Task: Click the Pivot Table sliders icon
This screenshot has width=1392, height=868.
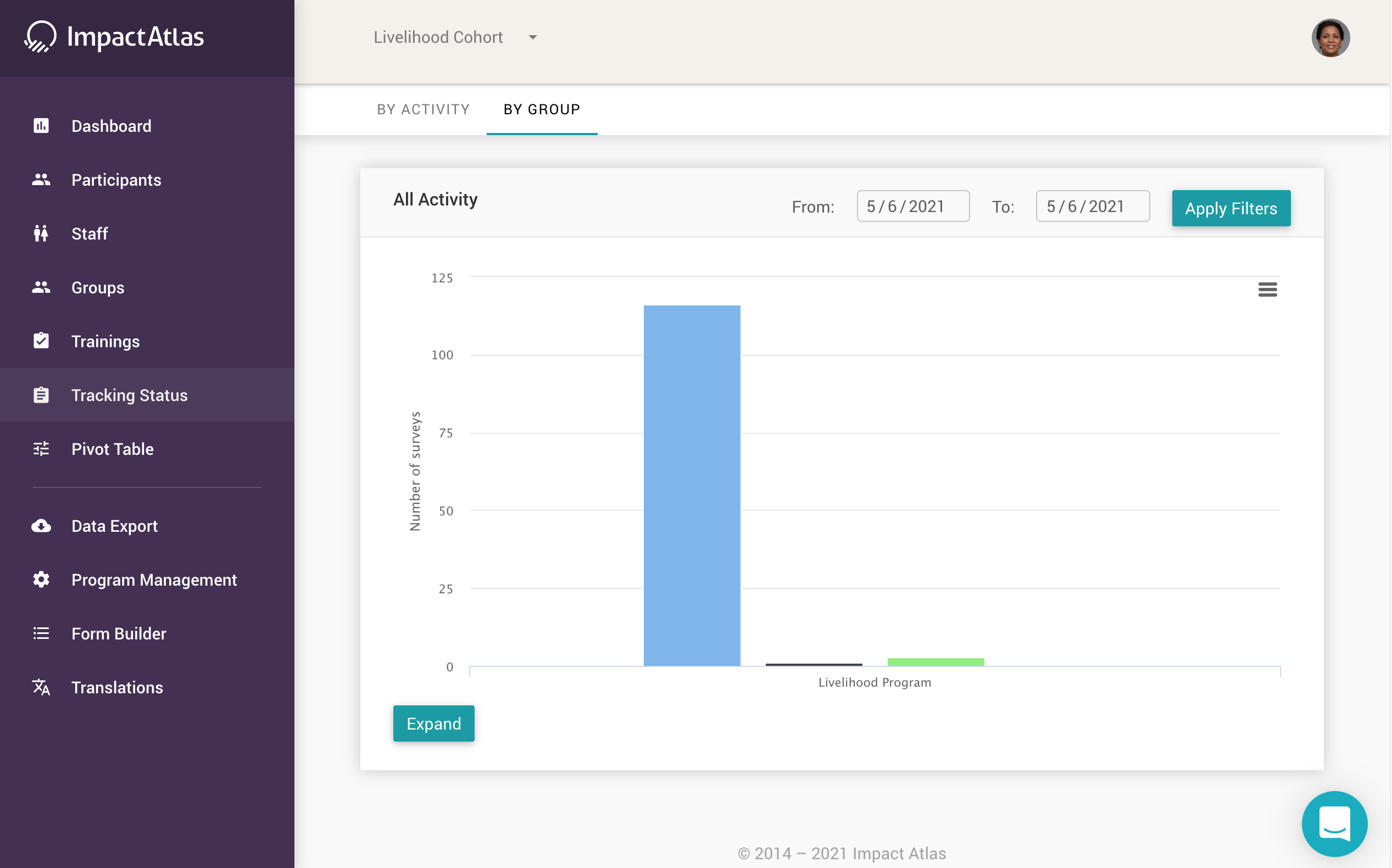Action: click(41, 449)
